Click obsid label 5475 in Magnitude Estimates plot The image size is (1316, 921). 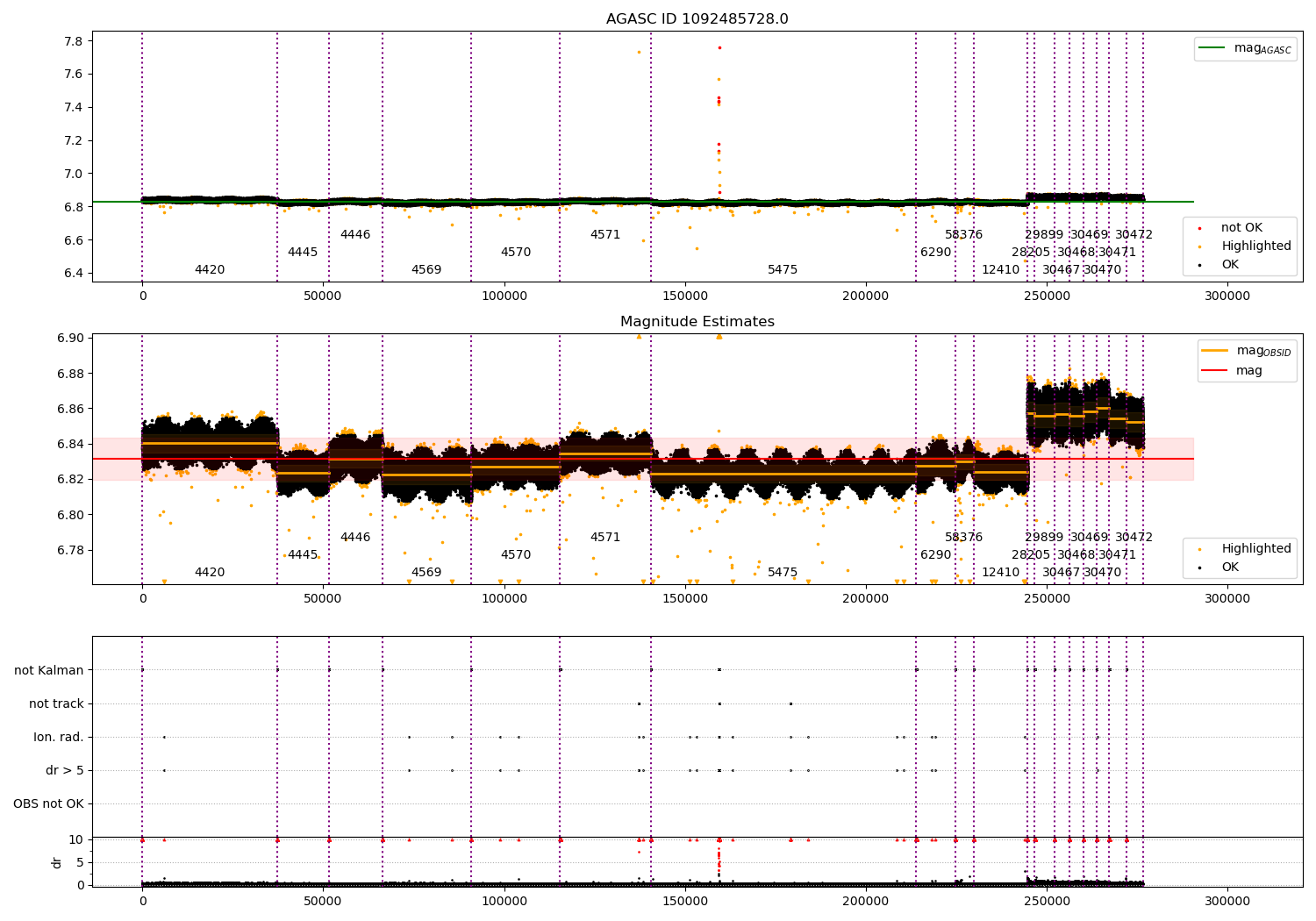[x=783, y=573]
